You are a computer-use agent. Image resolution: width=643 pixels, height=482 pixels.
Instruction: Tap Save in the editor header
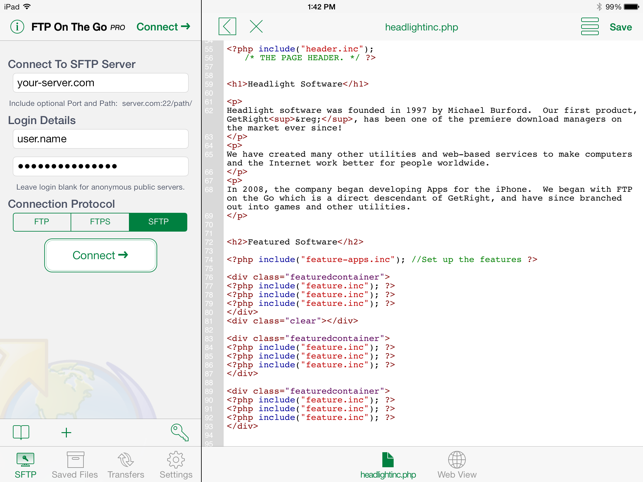coord(620,27)
